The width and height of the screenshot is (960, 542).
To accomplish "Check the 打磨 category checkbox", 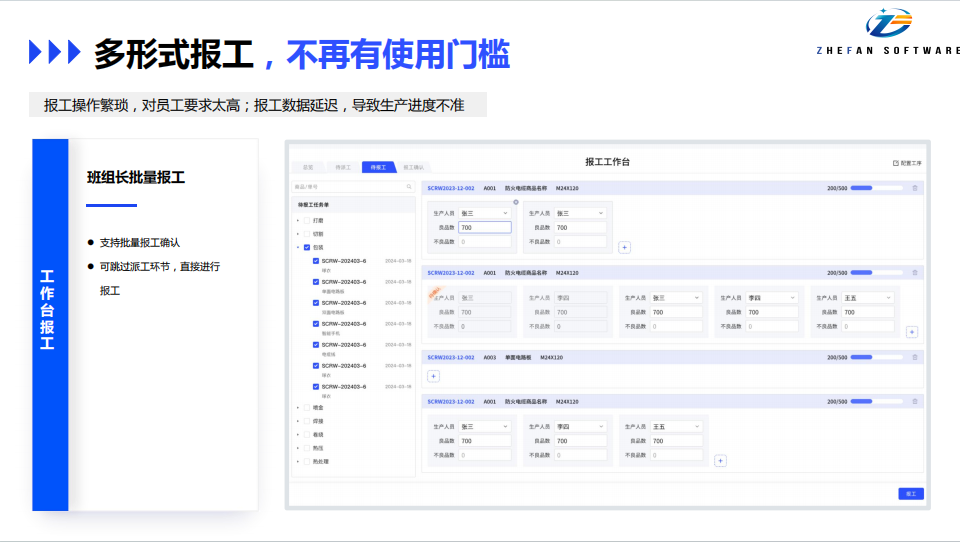I will (x=307, y=220).
